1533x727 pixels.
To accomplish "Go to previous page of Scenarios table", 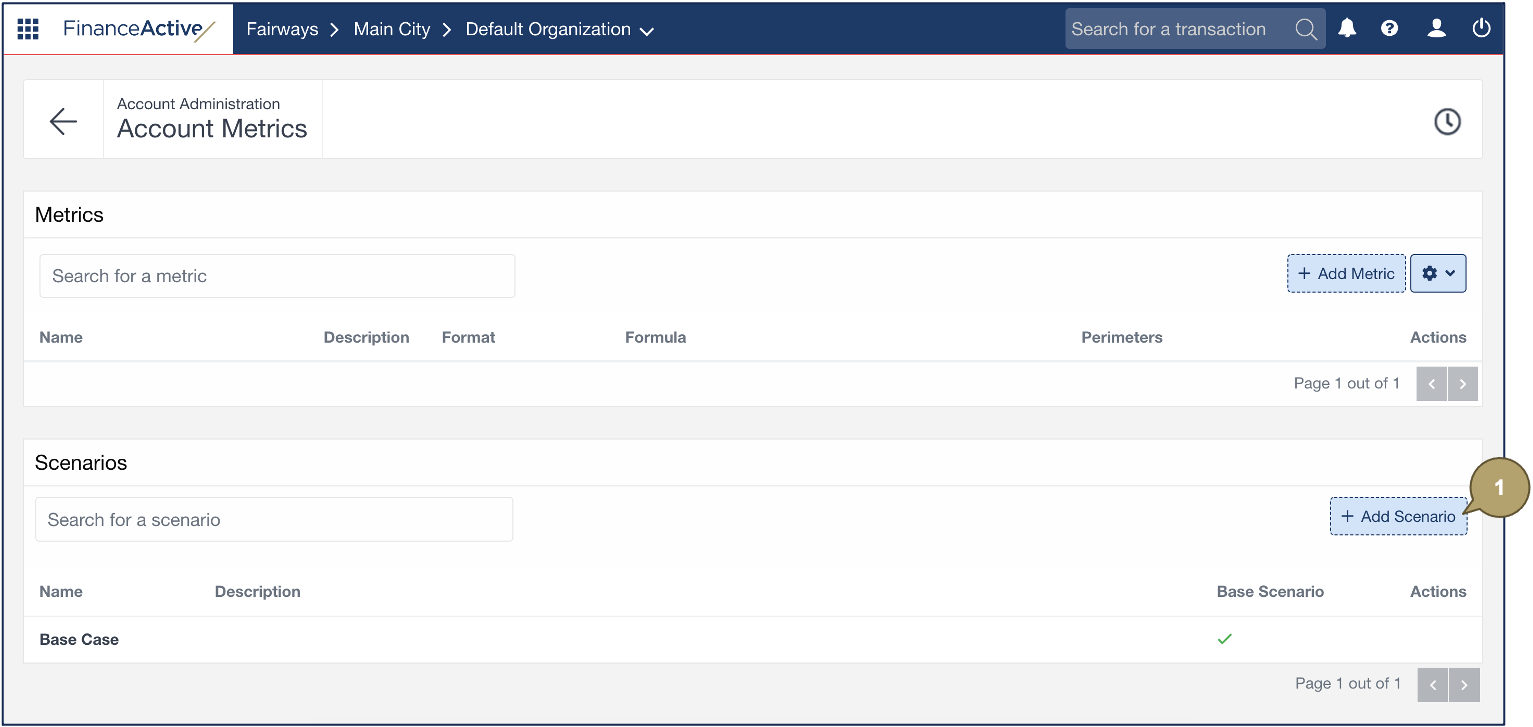I will [x=1433, y=685].
